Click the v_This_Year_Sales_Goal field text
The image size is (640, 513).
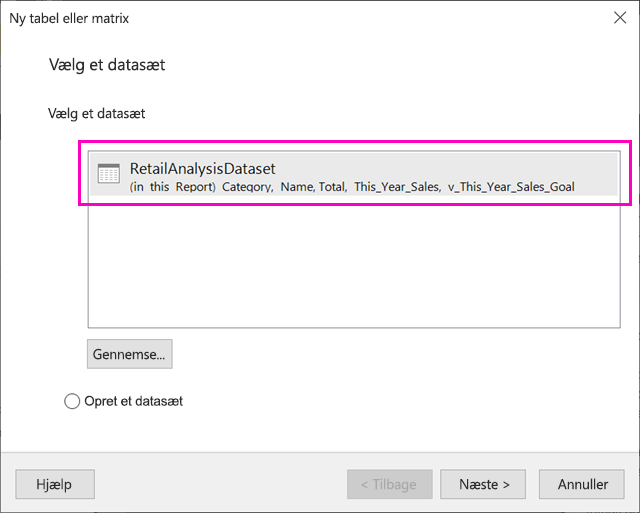[511, 187]
